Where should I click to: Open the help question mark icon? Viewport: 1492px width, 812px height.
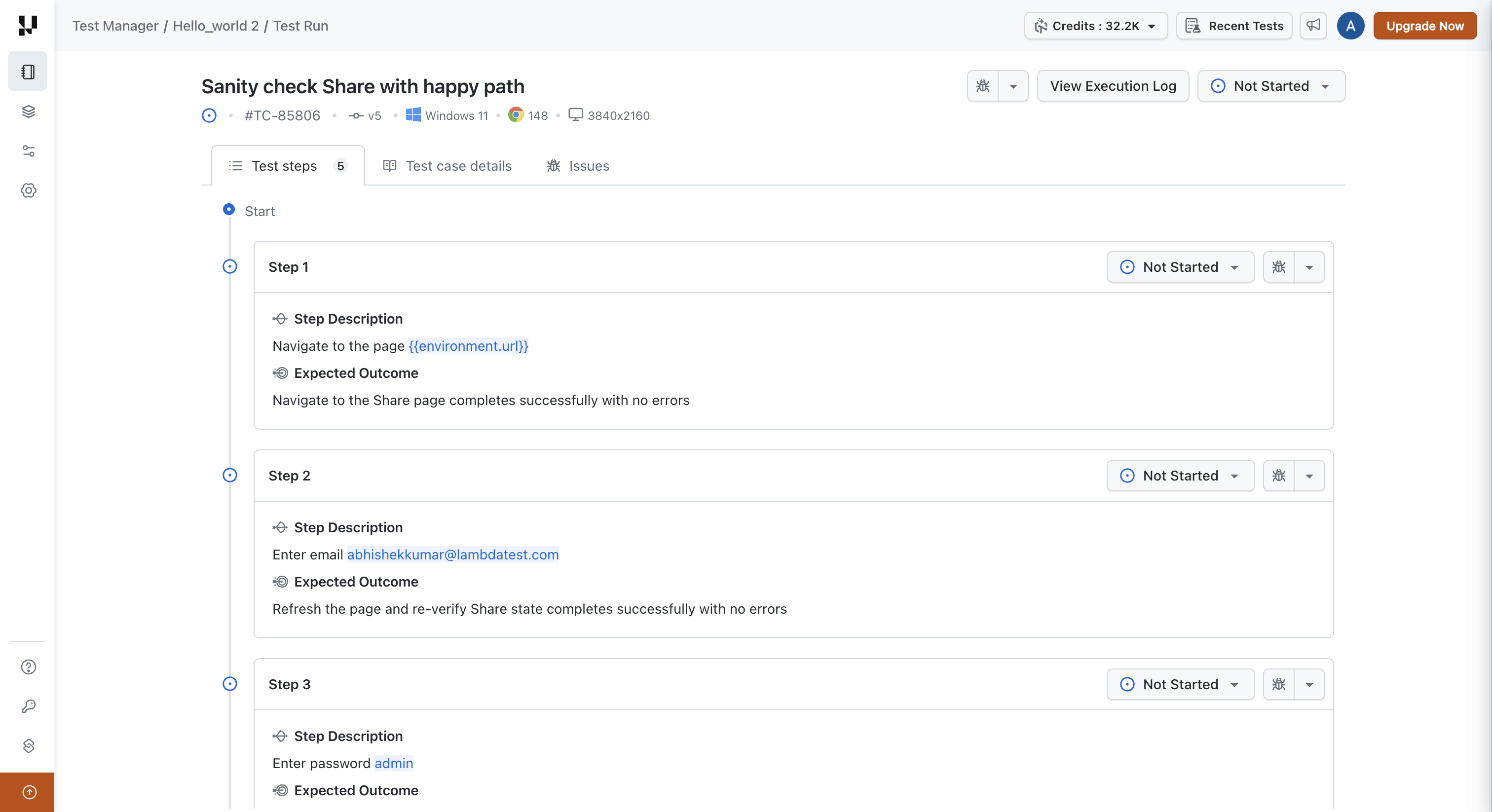click(29, 666)
